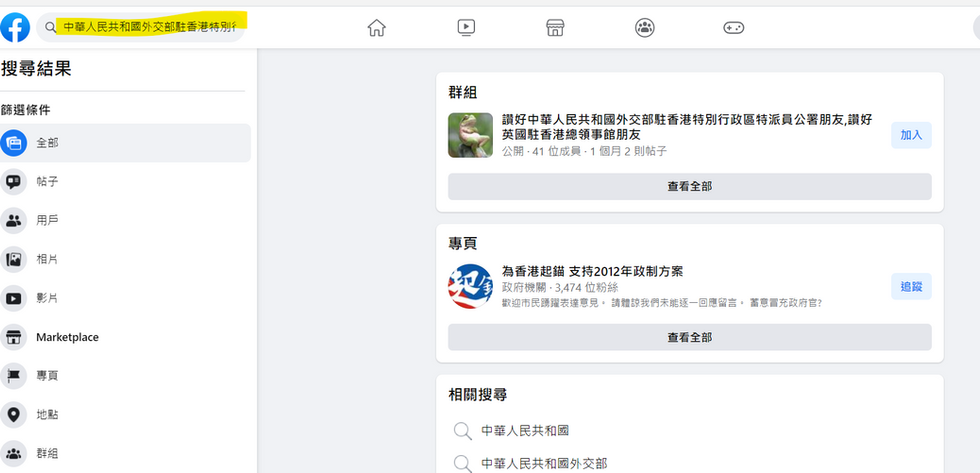Open the frog group thumbnail

pyautogui.click(x=470, y=135)
